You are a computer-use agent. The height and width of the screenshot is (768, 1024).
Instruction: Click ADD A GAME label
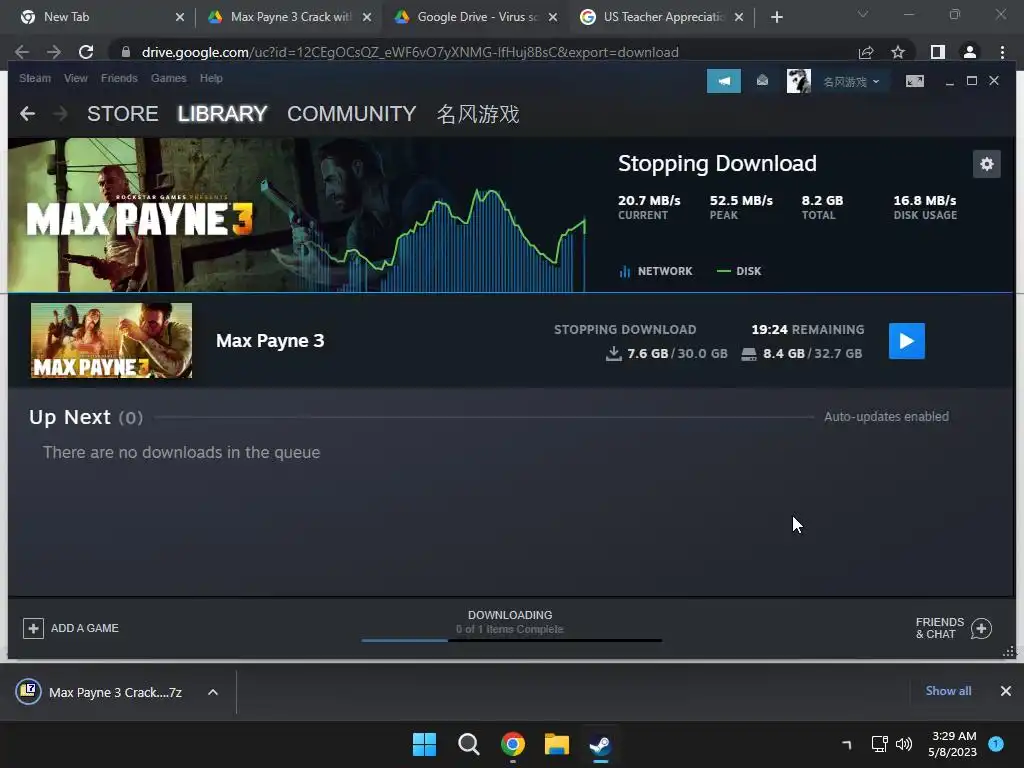click(x=85, y=628)
